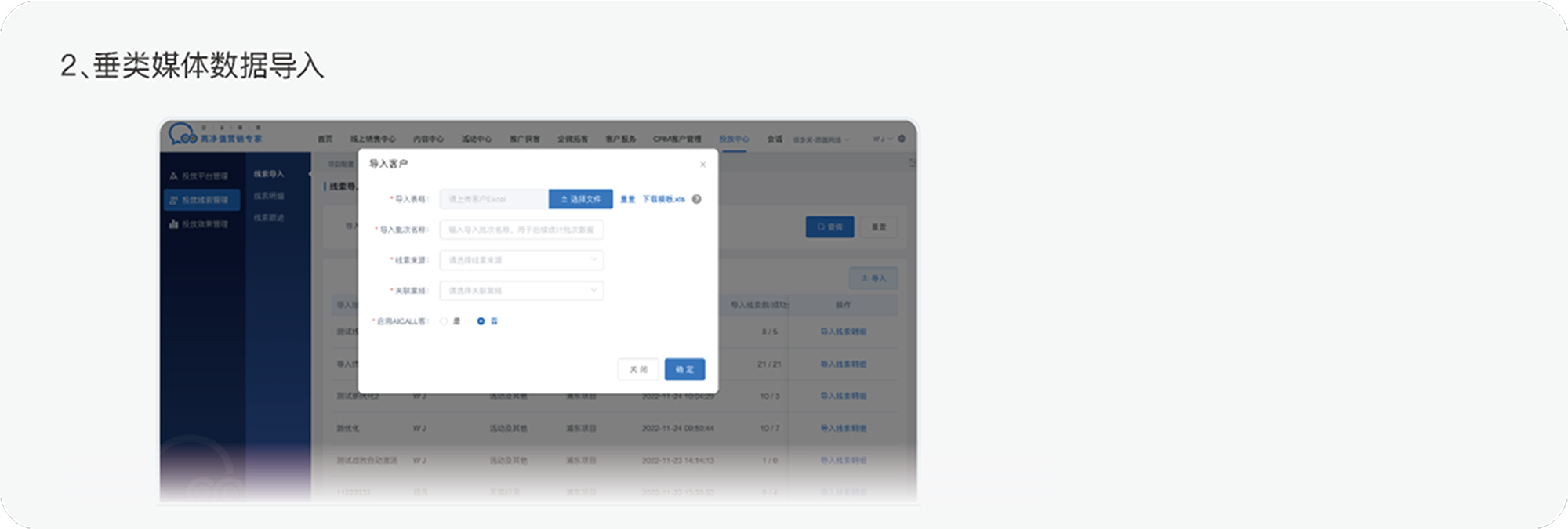This screenshot has height=529, width=1568.
Task: Select the 是 radio option
Action: click(445, 321)
